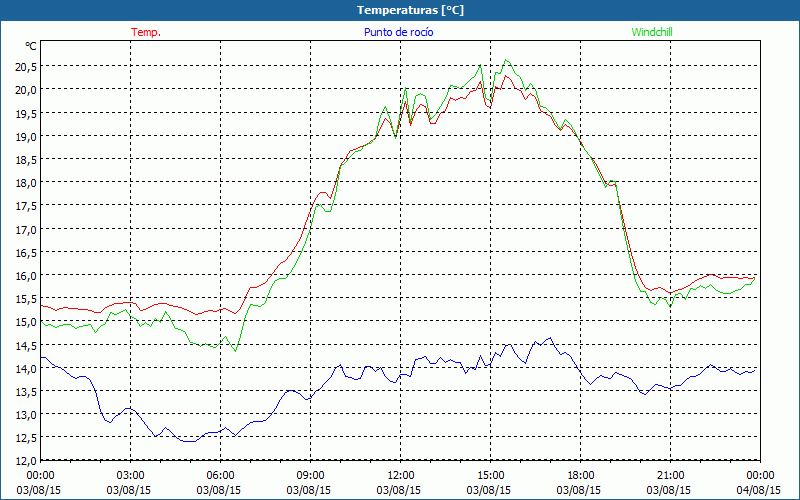
Task: Click the 17,0 y-axis value
Action: [27, 229]
